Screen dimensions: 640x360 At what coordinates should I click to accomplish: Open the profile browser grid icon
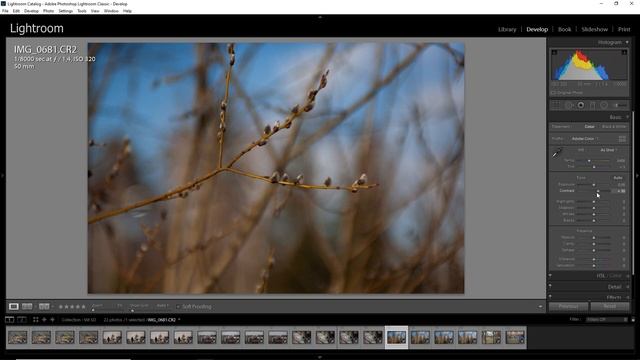(622, 139)
